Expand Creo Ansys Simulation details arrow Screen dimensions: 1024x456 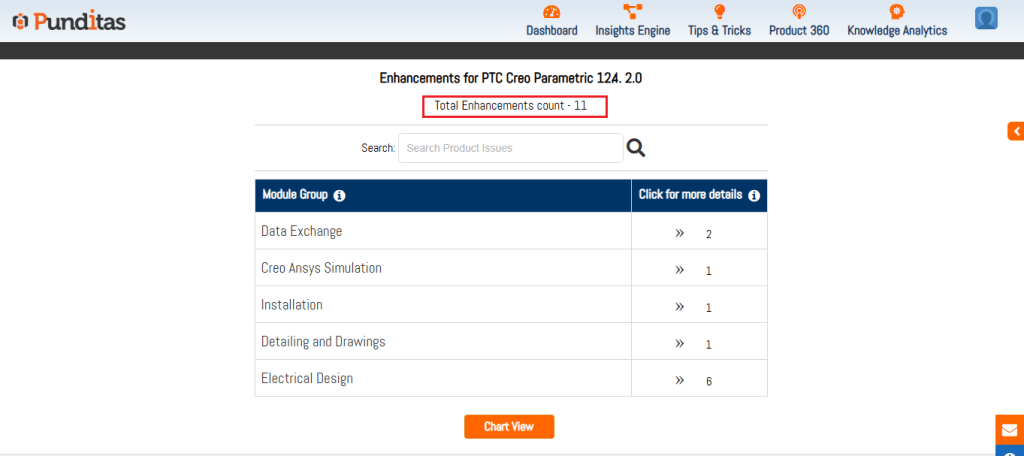click(679, 269)
